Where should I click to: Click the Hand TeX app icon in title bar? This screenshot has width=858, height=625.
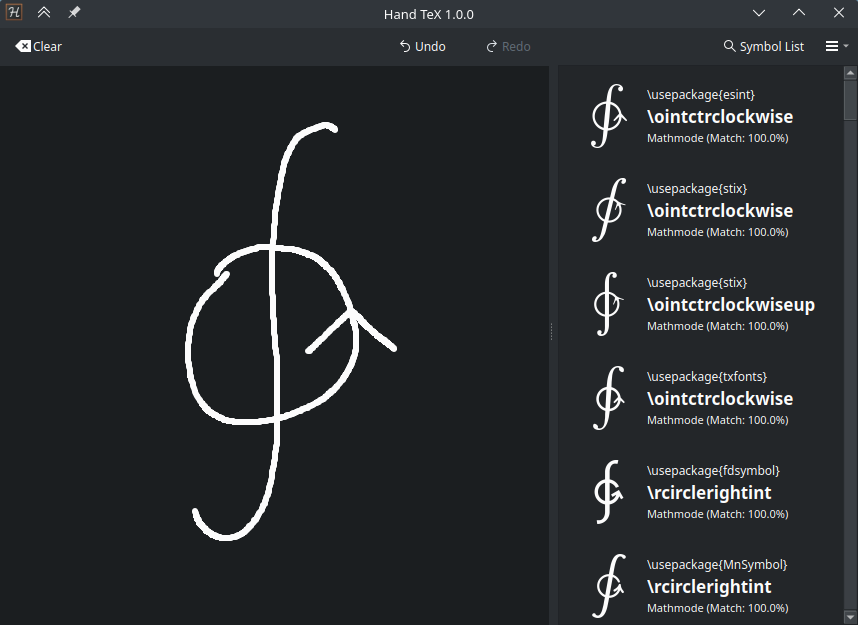point(14,12)
